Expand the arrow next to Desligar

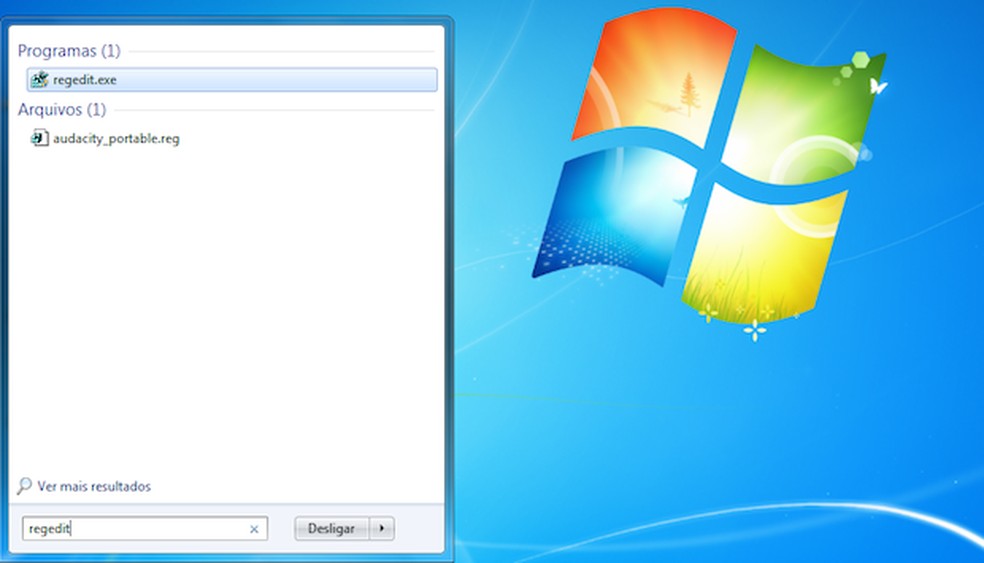pos(382,528)
